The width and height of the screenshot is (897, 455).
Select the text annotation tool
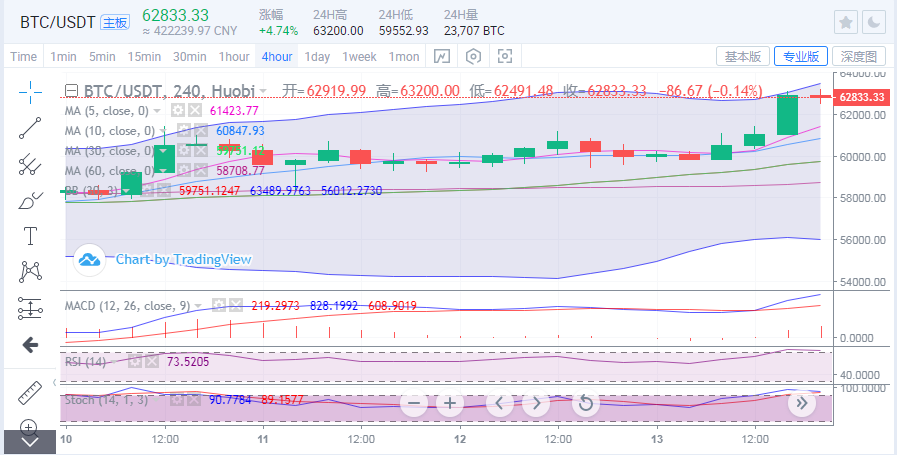pyautogui.click(x=29, y=236)
